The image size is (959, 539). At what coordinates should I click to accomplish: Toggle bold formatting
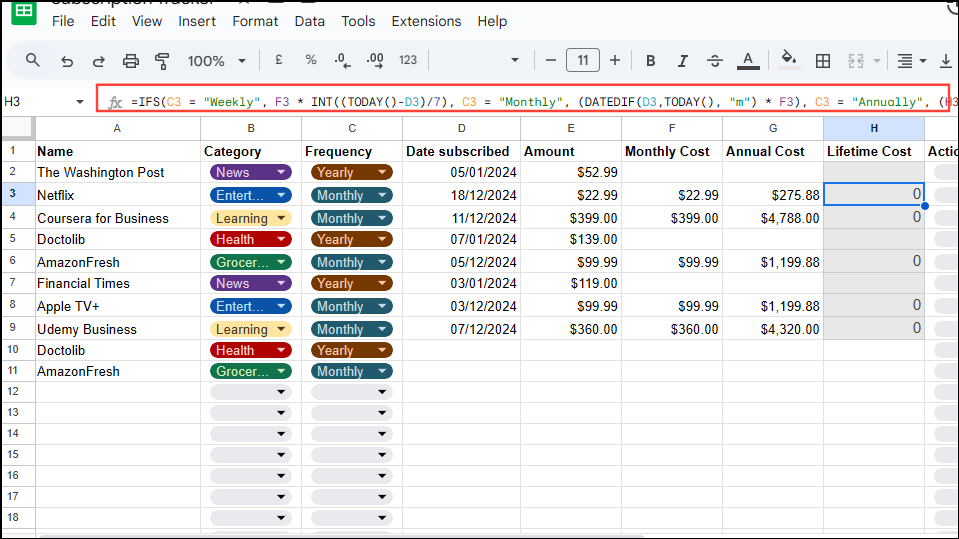[651, 61]
